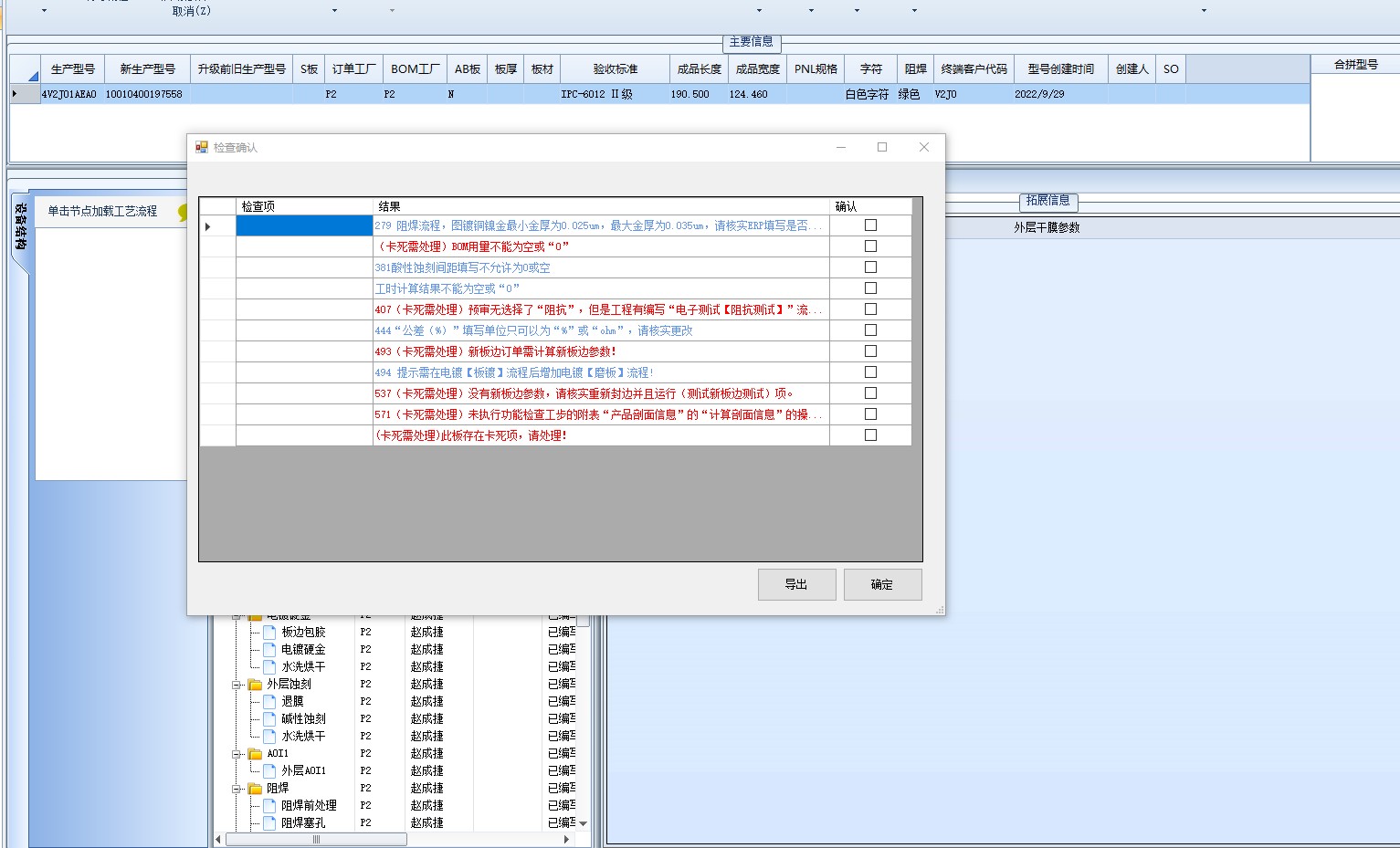The height and width of the screenshot is (848, 1400).
Task: Click the document icon beside 外层AOI1
Action: (269, 770)
